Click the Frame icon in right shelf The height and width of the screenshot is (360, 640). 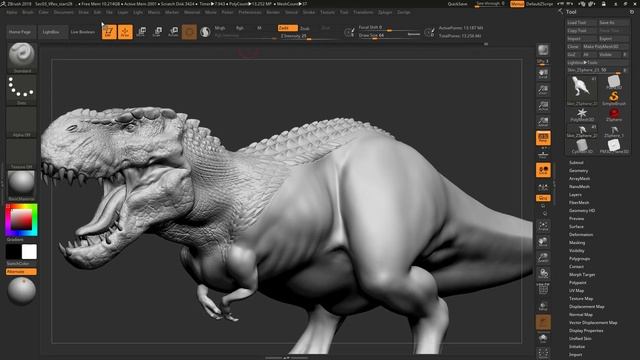pyautogui.click(x=543, y=226)
